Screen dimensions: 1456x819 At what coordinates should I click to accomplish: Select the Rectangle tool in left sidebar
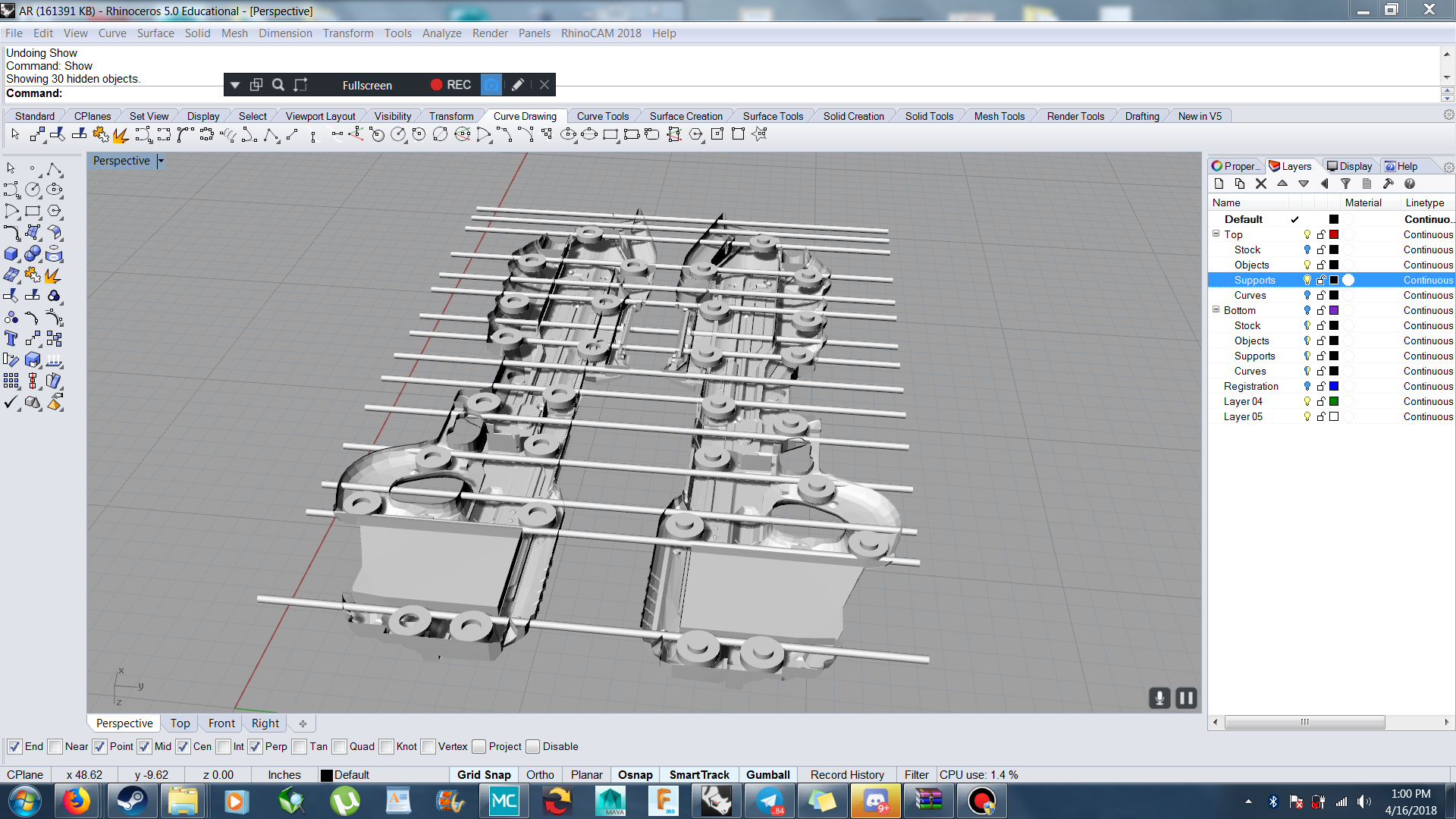33,212
